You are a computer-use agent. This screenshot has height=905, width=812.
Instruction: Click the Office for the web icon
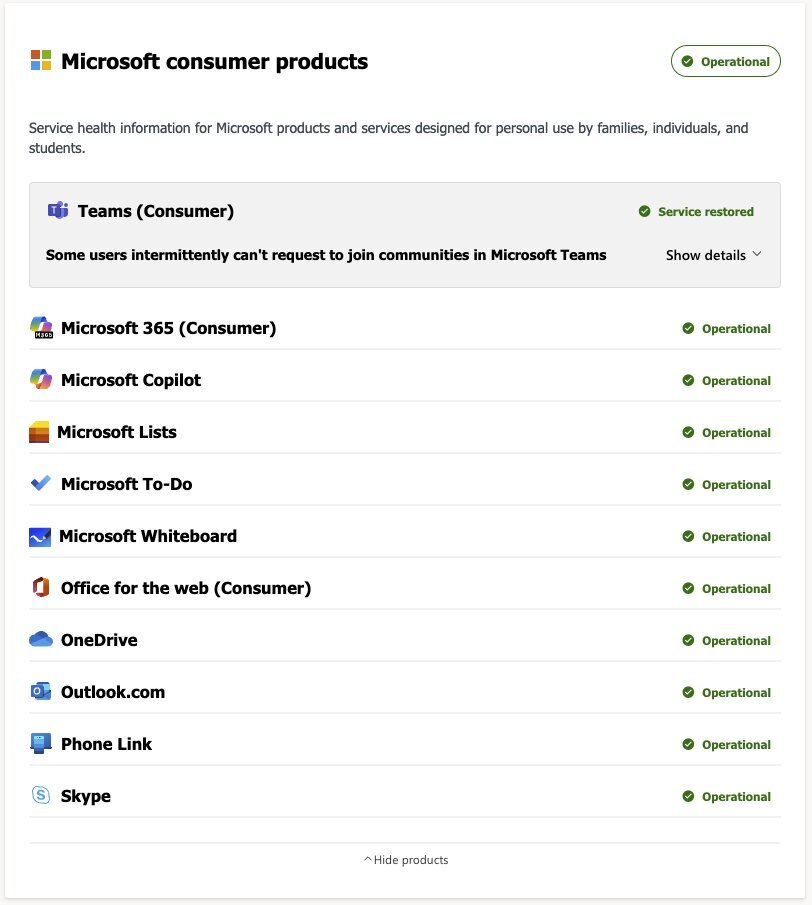click(41, 588)
